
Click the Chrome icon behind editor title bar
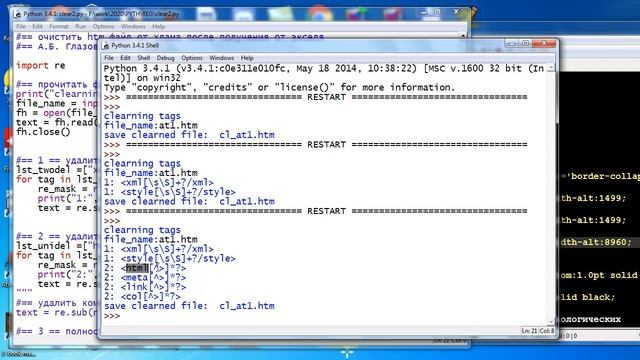(x=319, y=13)
